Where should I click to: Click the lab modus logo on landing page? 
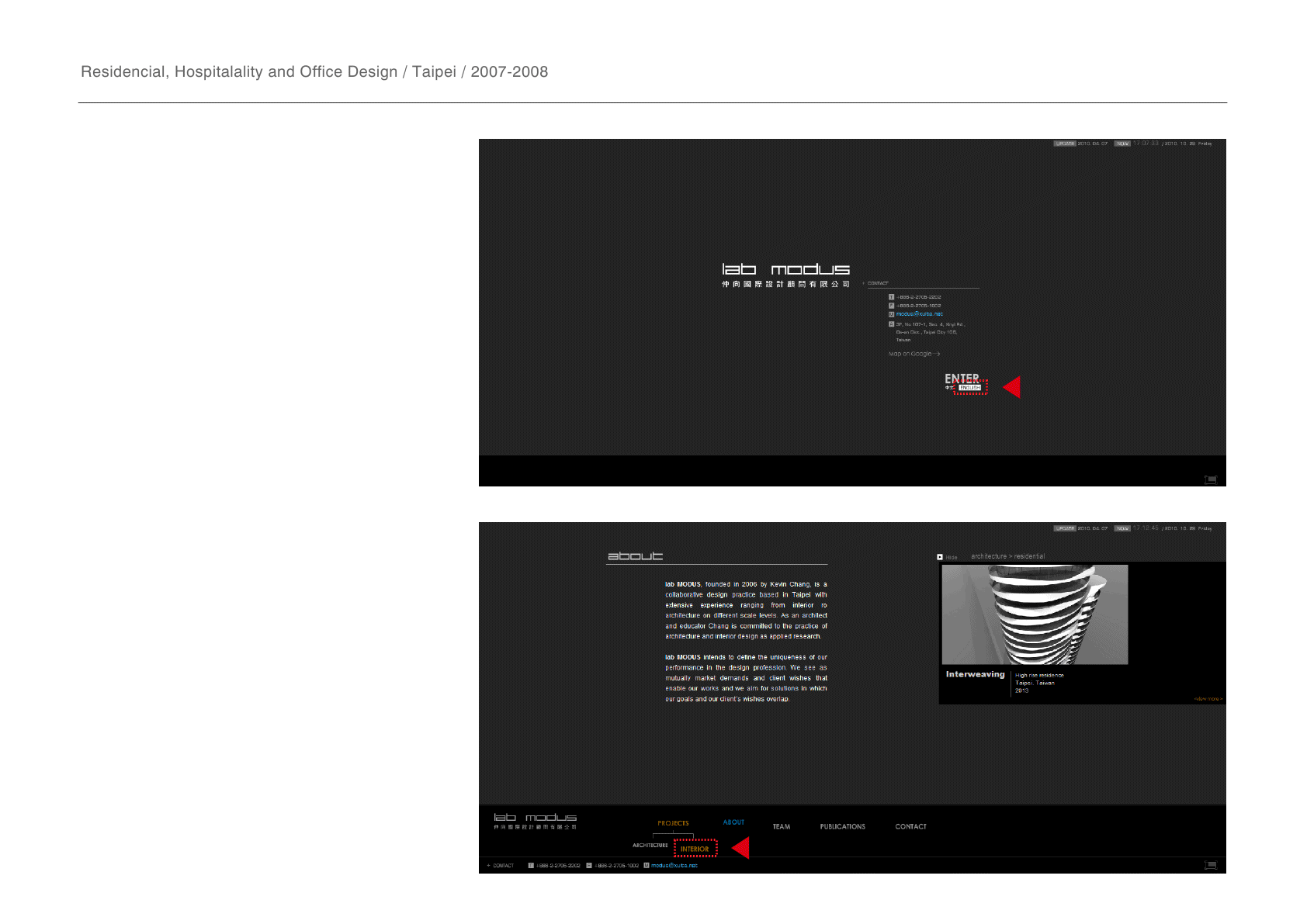(x=785, y=275)
